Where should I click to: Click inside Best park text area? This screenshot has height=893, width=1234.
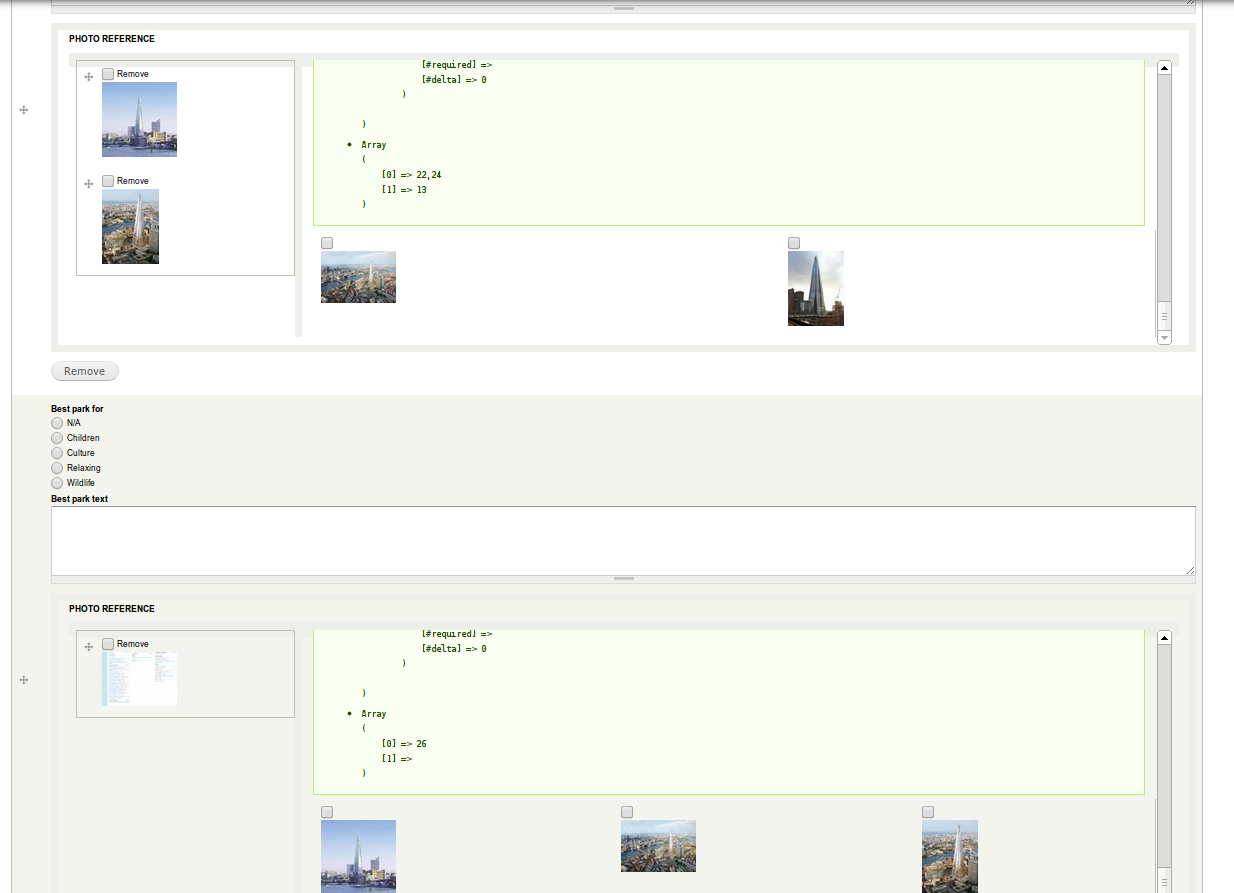[623, 541]
